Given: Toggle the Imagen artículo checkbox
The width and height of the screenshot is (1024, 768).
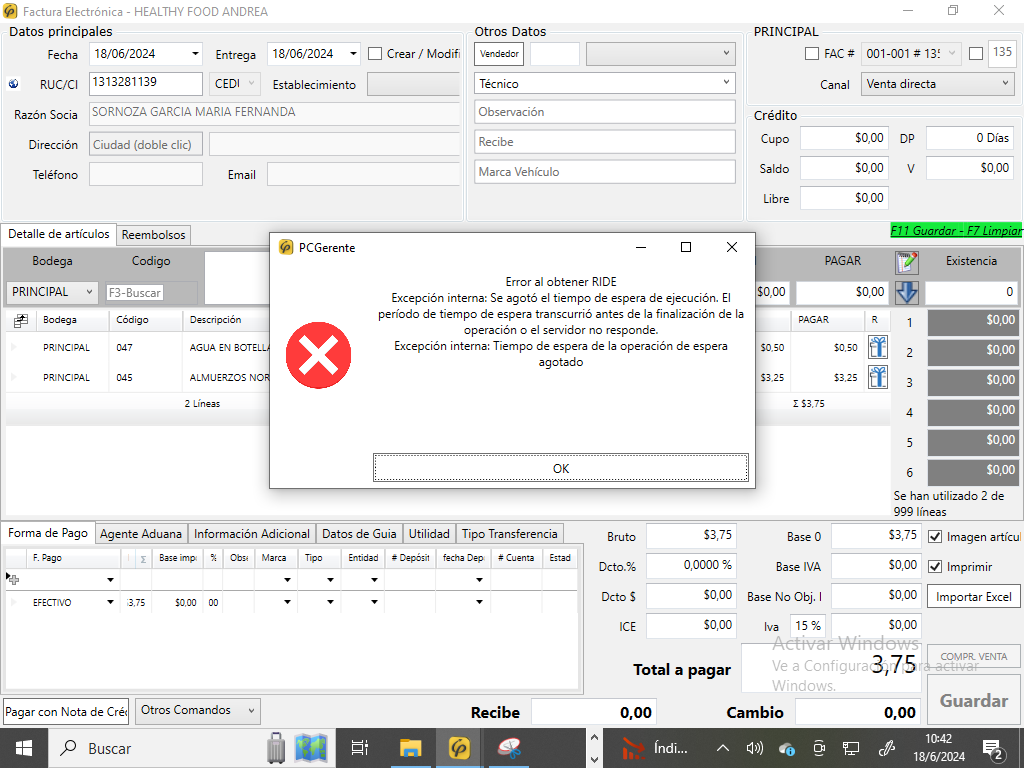Looking at the screenshot, I should coord(935,536).
